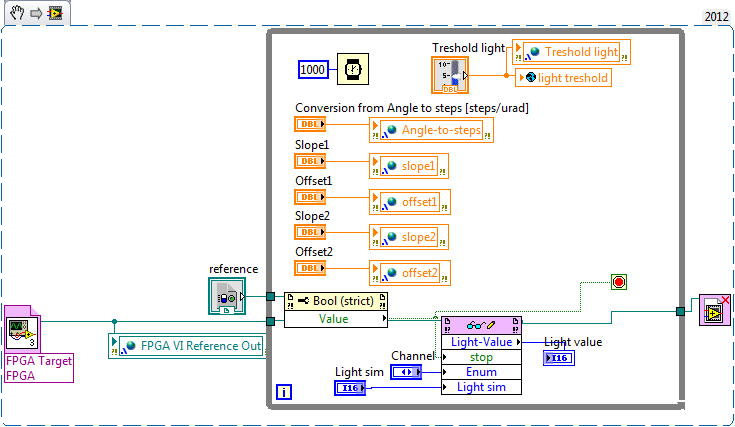Click the Slope2 DBL control terminal
The width and height of the screenshot is (735, 427).
310,232
